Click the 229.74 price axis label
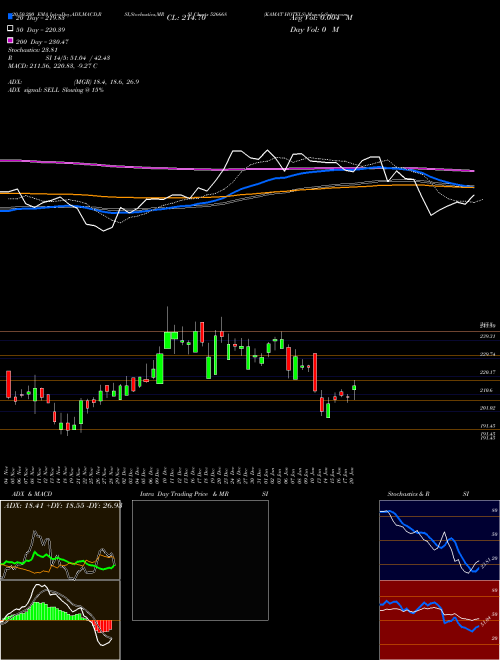This screenshot has width=500, height=660. [x=487, y=354]
